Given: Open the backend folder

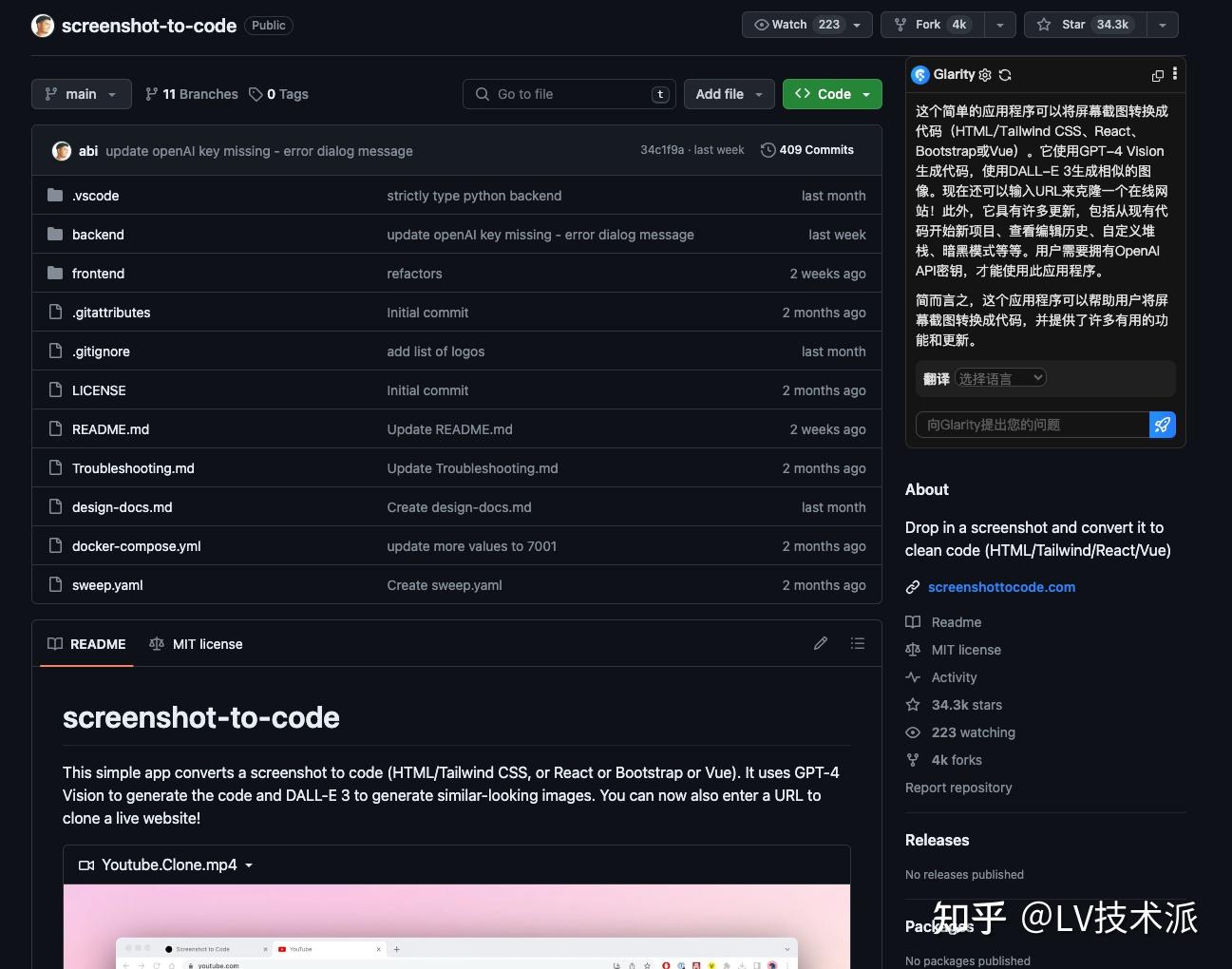Looking at the screenshot, I should (x=98, y=234).
